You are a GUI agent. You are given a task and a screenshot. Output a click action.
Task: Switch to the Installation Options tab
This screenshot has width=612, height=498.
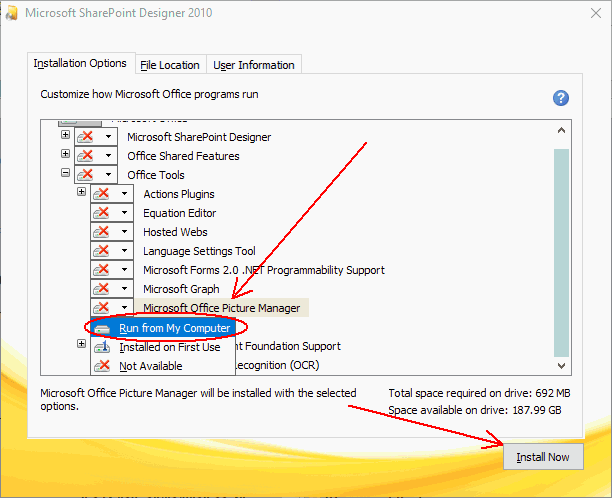point(80,63)
